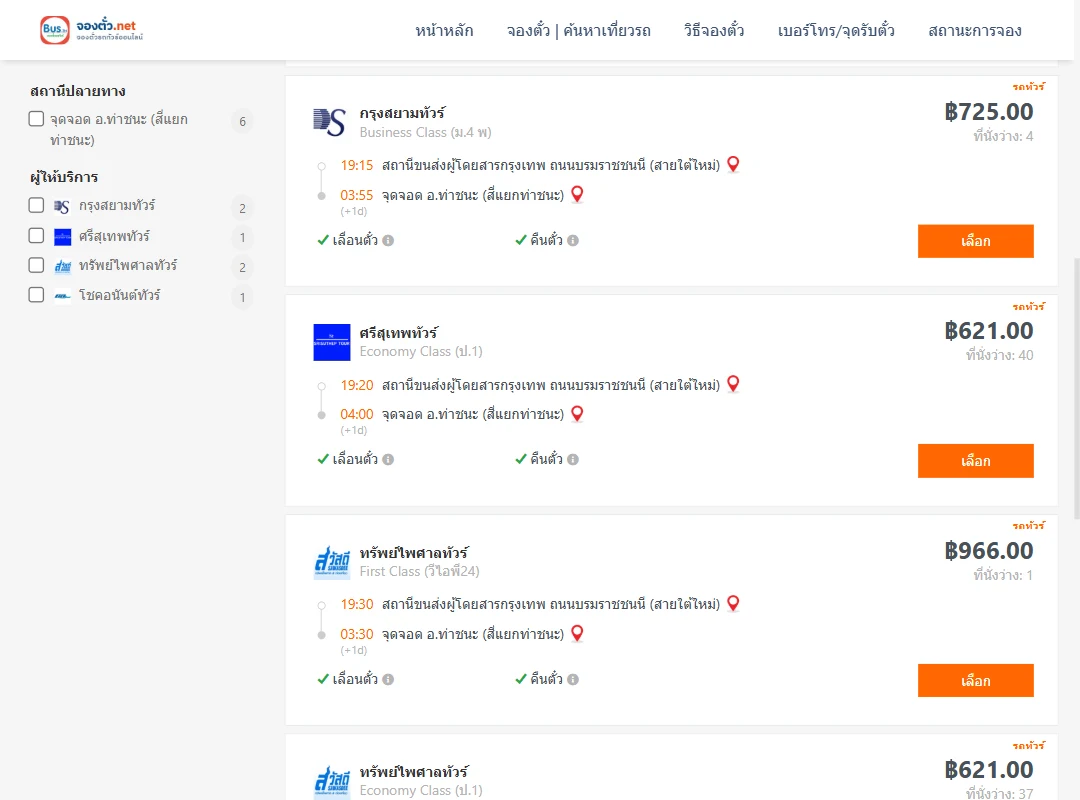Open วิธีจองตั๋ว in the top navigation
The image size is (1080, 800).
714,30
